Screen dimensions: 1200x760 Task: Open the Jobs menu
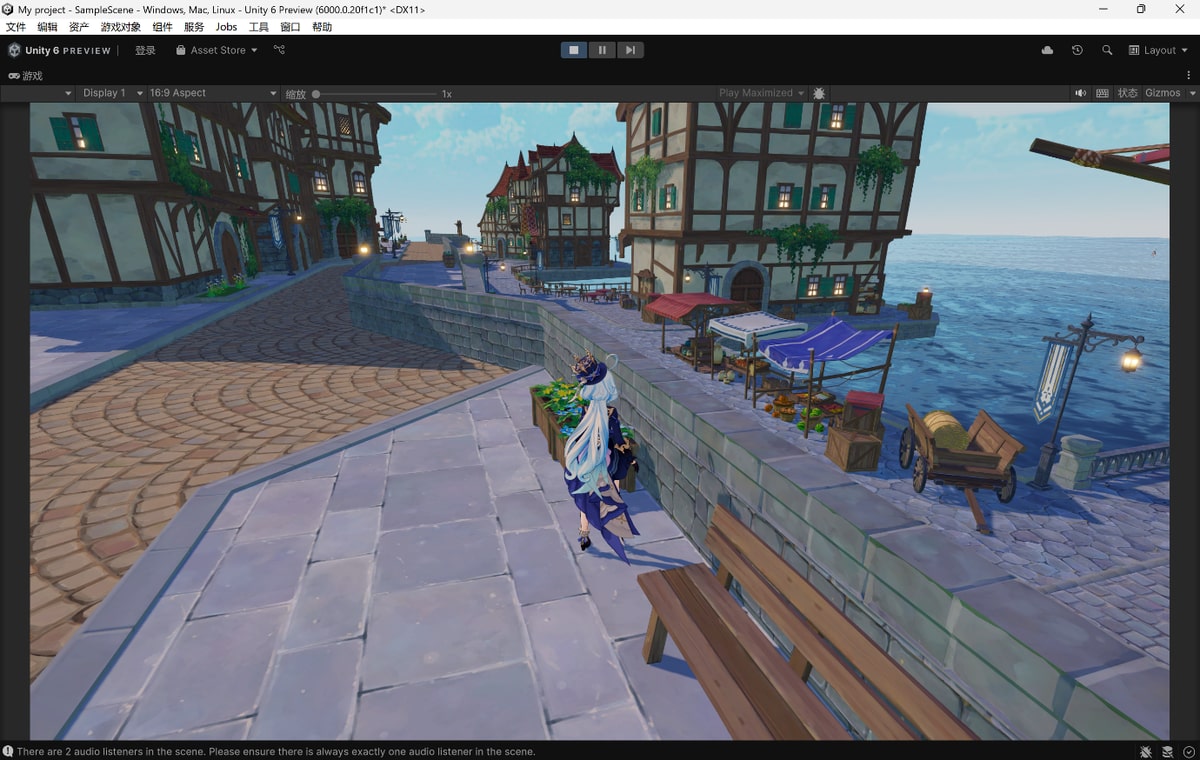[x=227, y=27]
